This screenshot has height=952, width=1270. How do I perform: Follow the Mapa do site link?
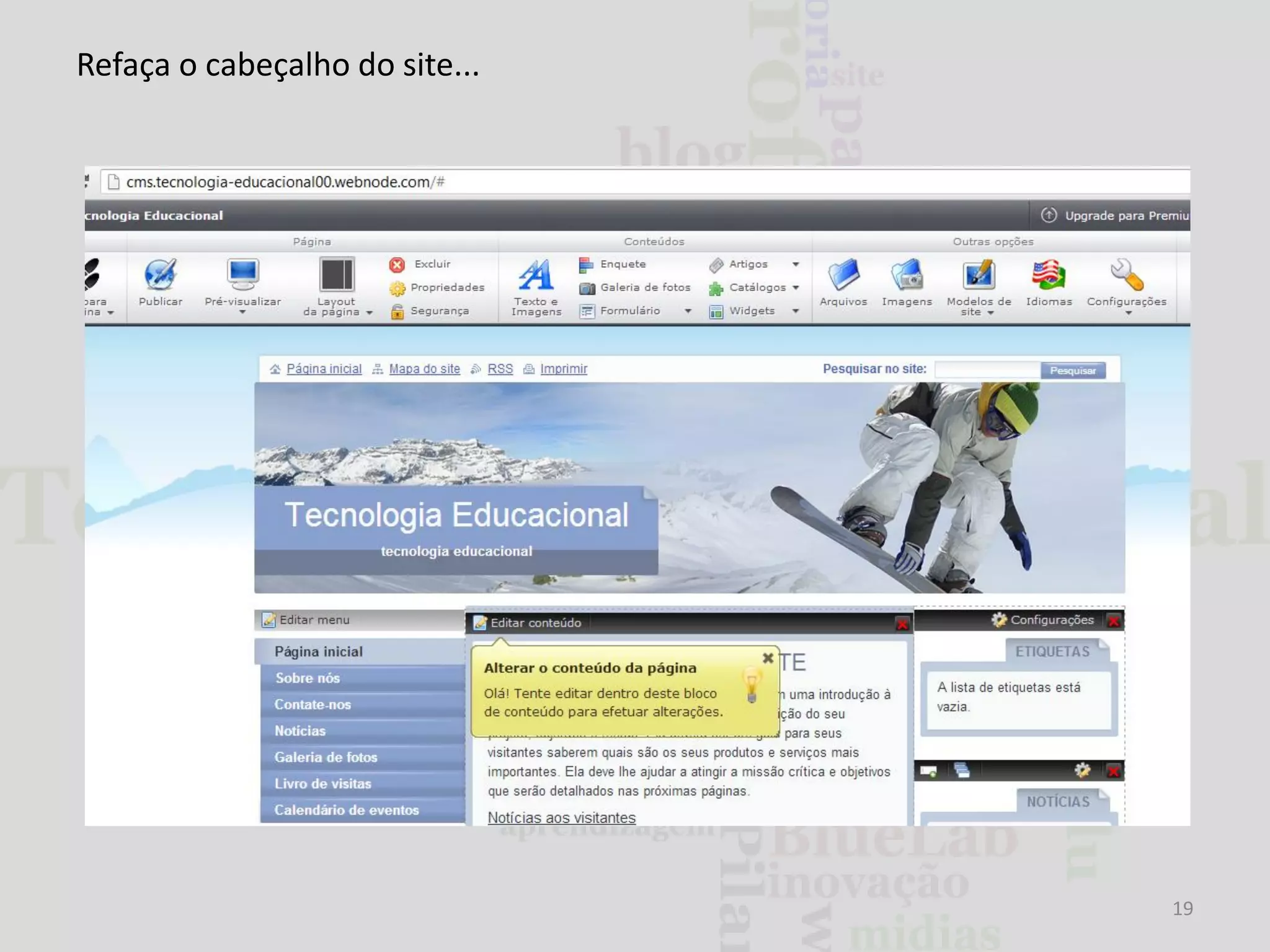[x=425, y=369]
